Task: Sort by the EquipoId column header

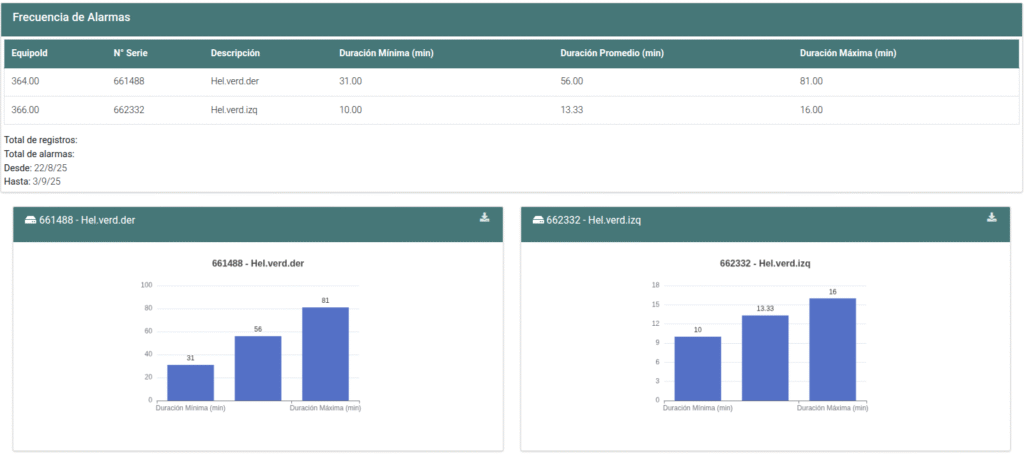Action: 30,53
